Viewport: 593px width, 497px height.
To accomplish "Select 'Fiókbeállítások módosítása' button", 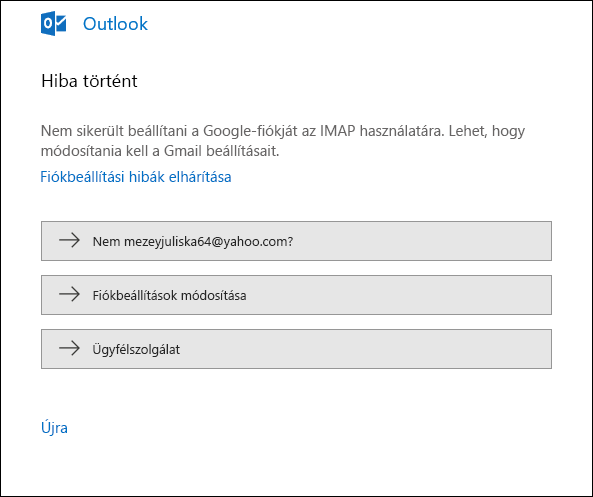I will [296, 295].
